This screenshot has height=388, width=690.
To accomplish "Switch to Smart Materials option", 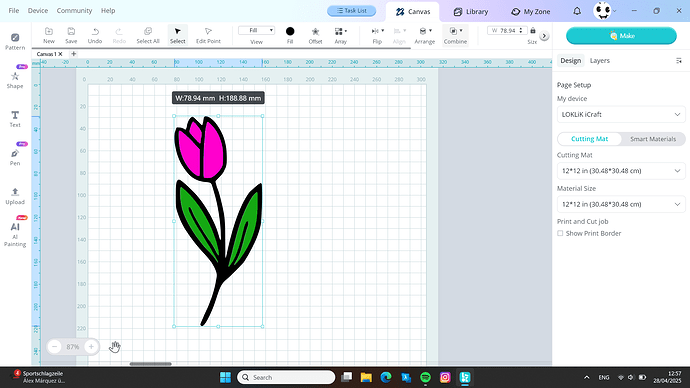I will [653, 139].
